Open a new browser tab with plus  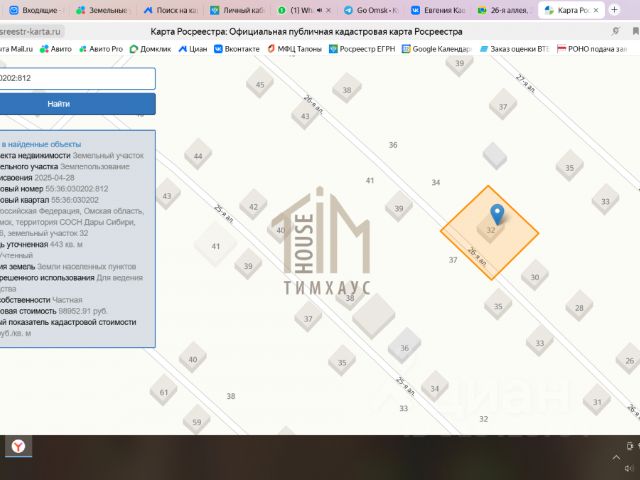[614, 10]
